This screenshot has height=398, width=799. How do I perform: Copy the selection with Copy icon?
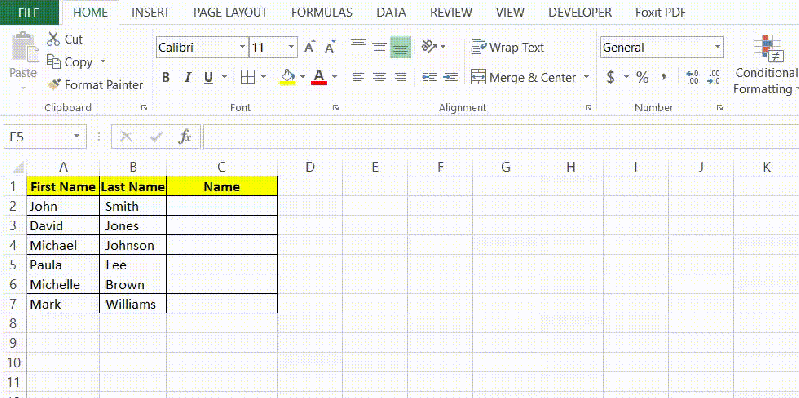[x=54, y=62]
